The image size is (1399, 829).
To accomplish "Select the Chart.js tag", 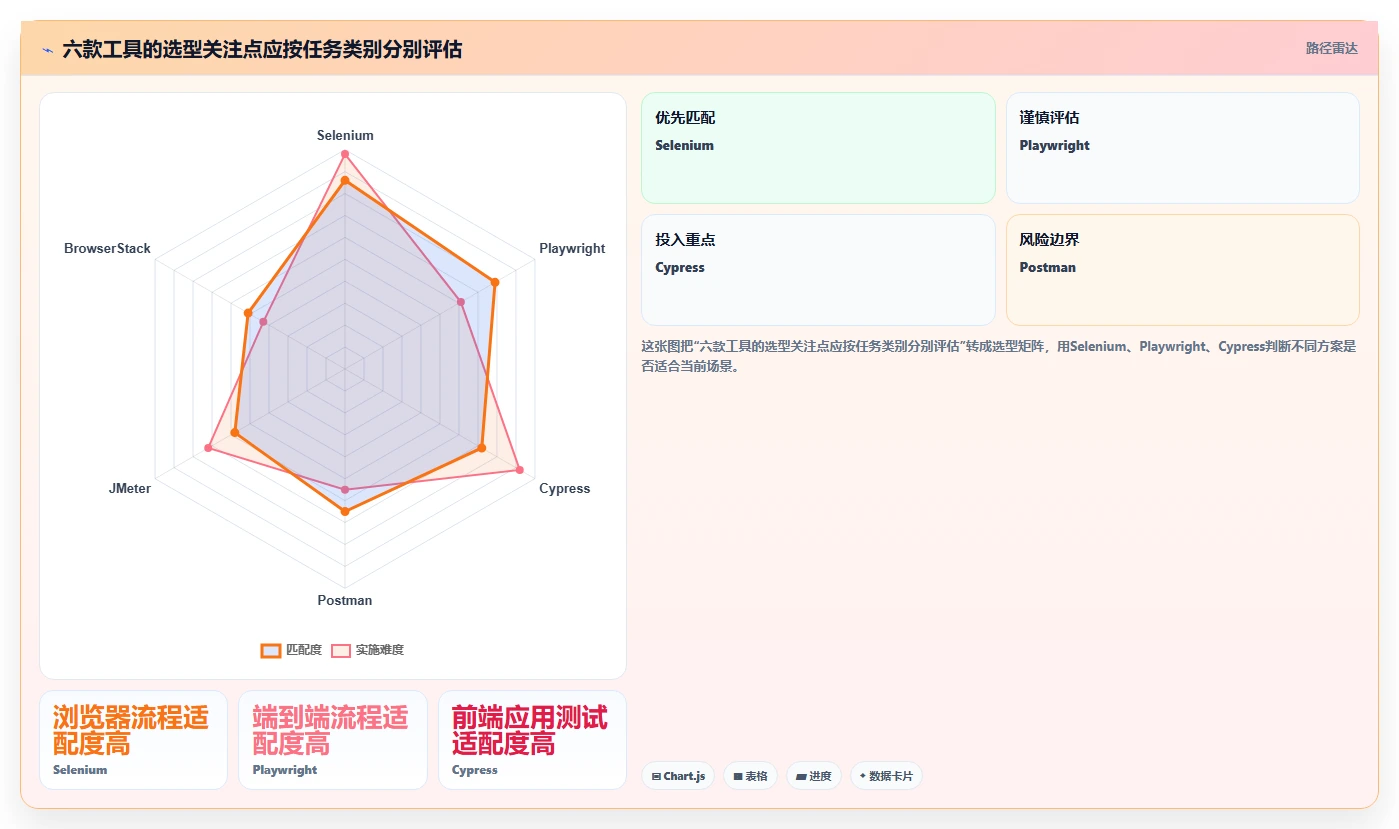I will (x=678, y=776).
